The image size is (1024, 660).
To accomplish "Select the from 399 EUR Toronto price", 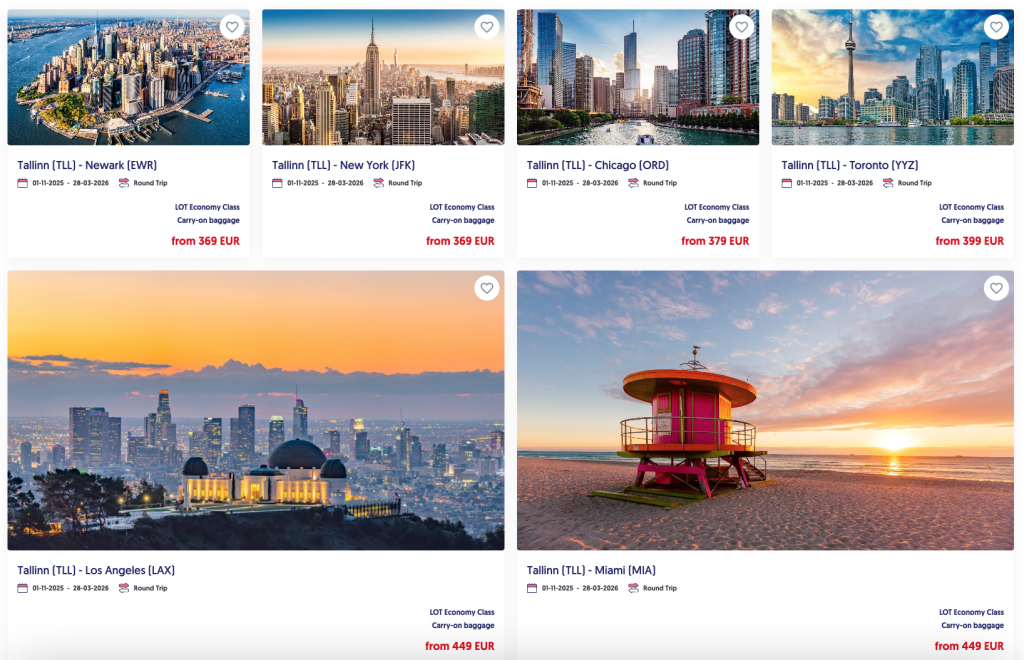I will tap(969, 241).
